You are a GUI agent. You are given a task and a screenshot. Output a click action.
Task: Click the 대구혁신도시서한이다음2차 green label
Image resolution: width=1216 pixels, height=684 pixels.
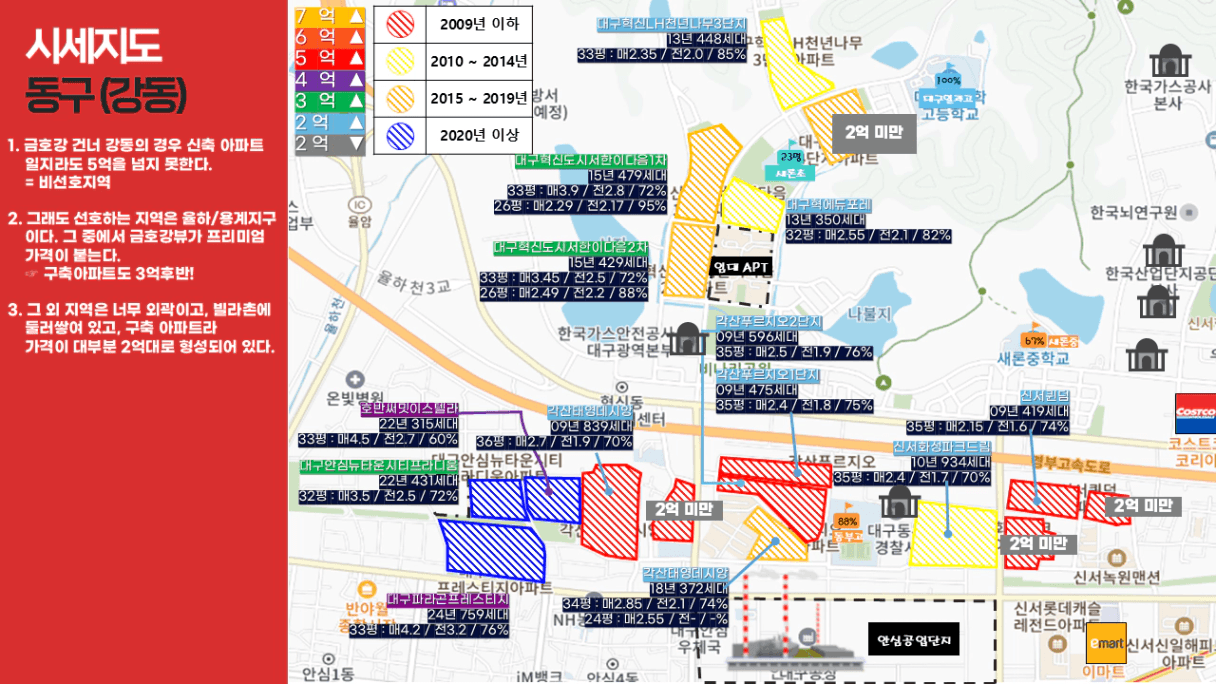coord(571,247)
